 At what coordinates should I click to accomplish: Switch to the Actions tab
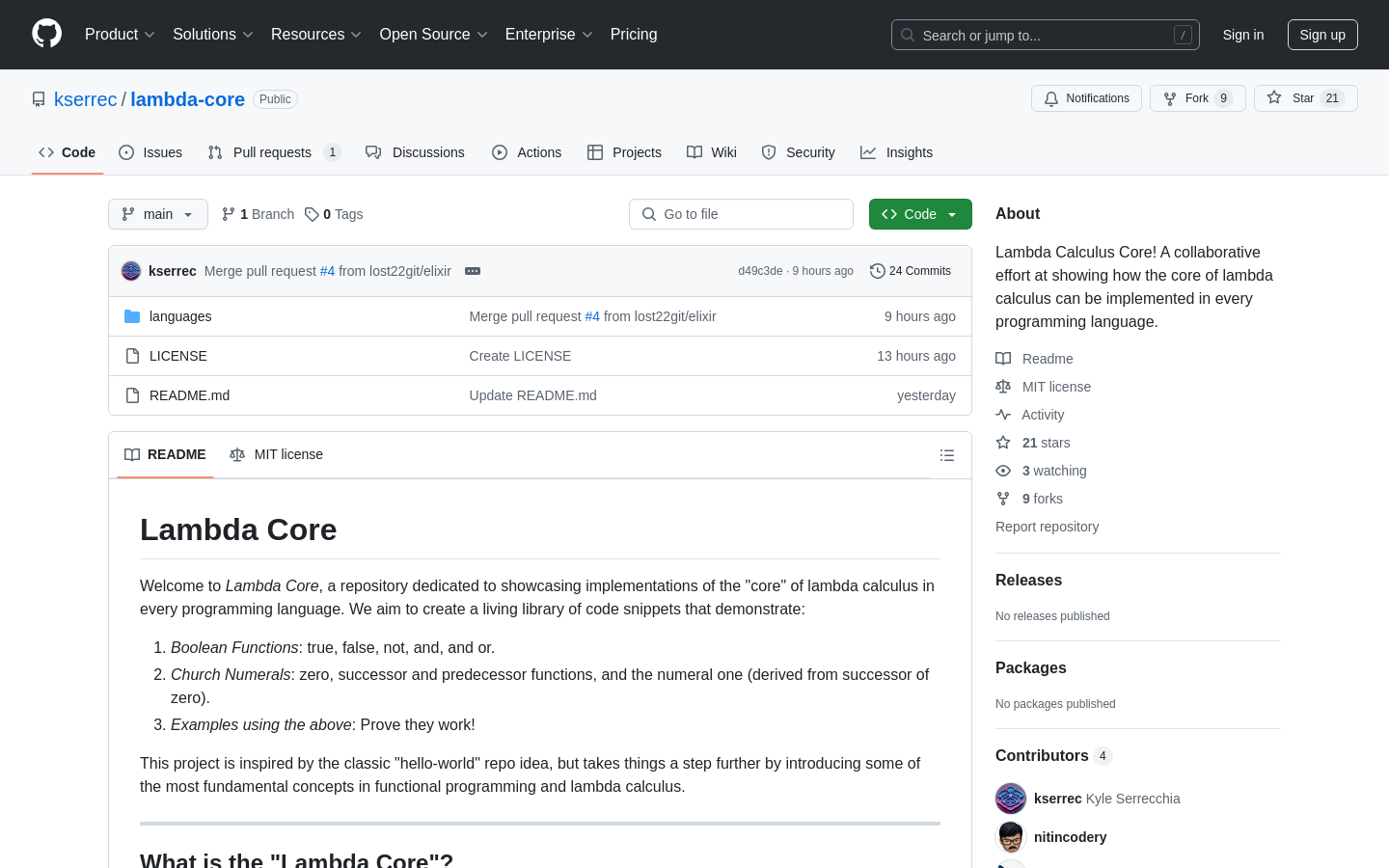pos(527,152)
